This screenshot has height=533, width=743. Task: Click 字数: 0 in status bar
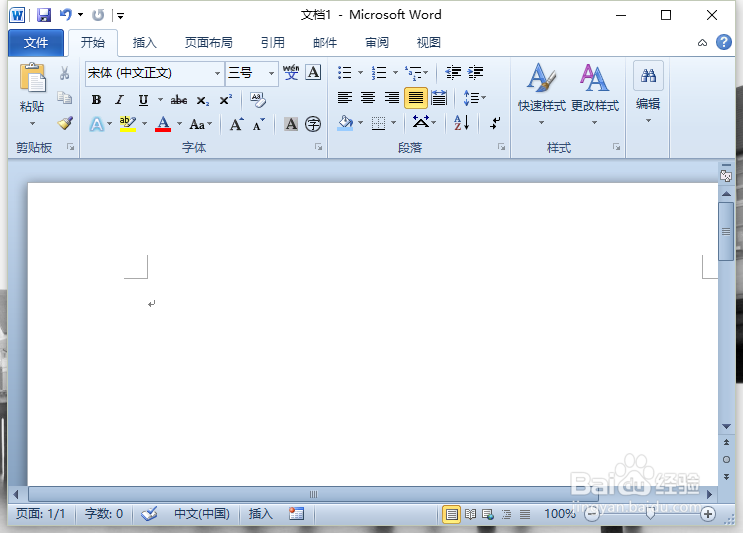pos(104,514)
